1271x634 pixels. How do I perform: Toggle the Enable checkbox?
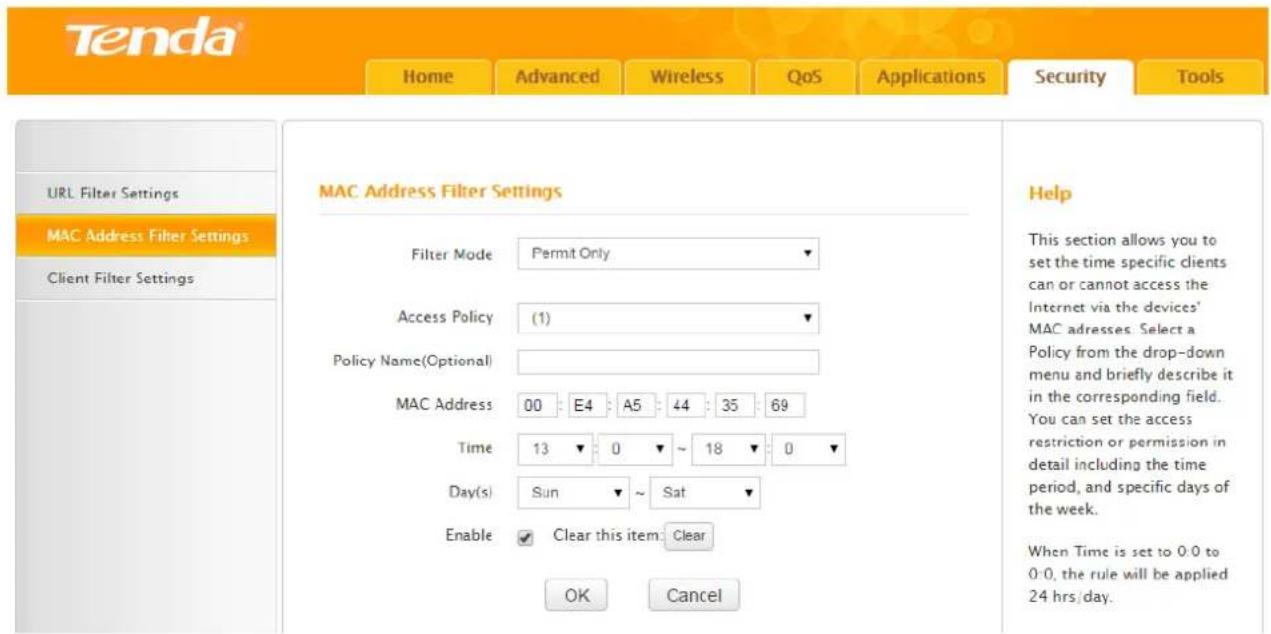526,537
